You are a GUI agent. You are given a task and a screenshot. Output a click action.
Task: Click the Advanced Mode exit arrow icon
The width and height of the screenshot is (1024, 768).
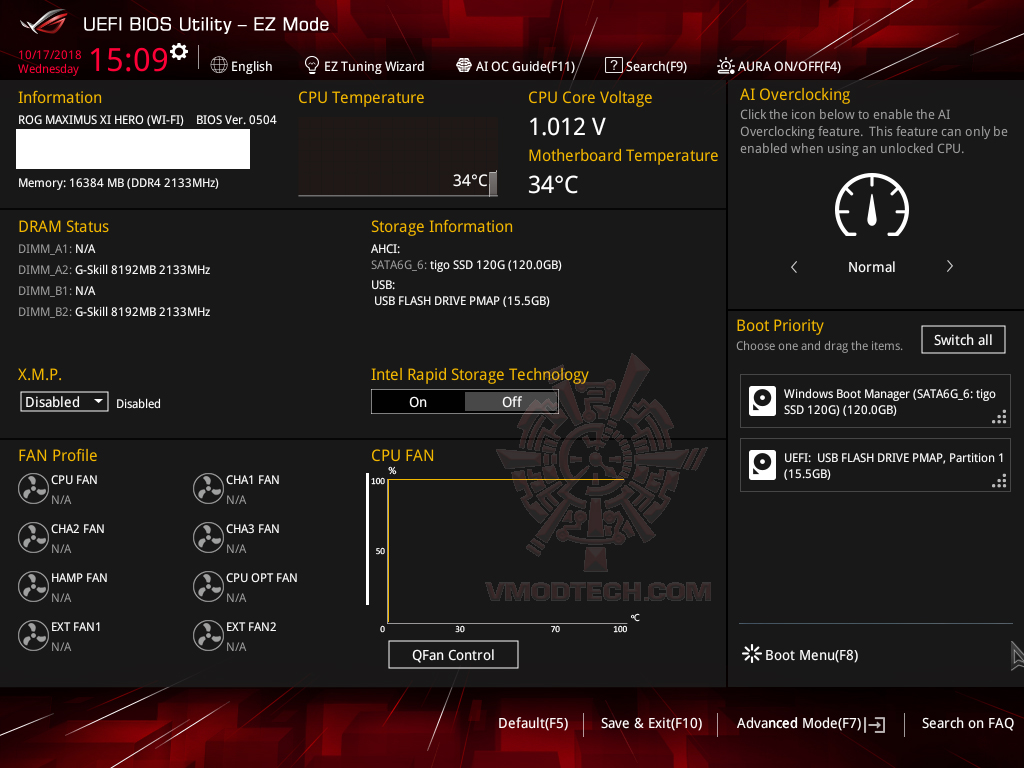click(875, 724)
